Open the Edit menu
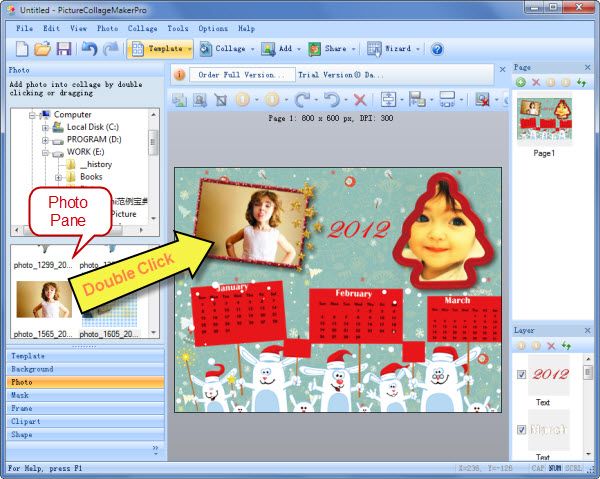Image resolution: width=600 pixels, height=479 pixels. pyautogui.click(x=51, y=28)
